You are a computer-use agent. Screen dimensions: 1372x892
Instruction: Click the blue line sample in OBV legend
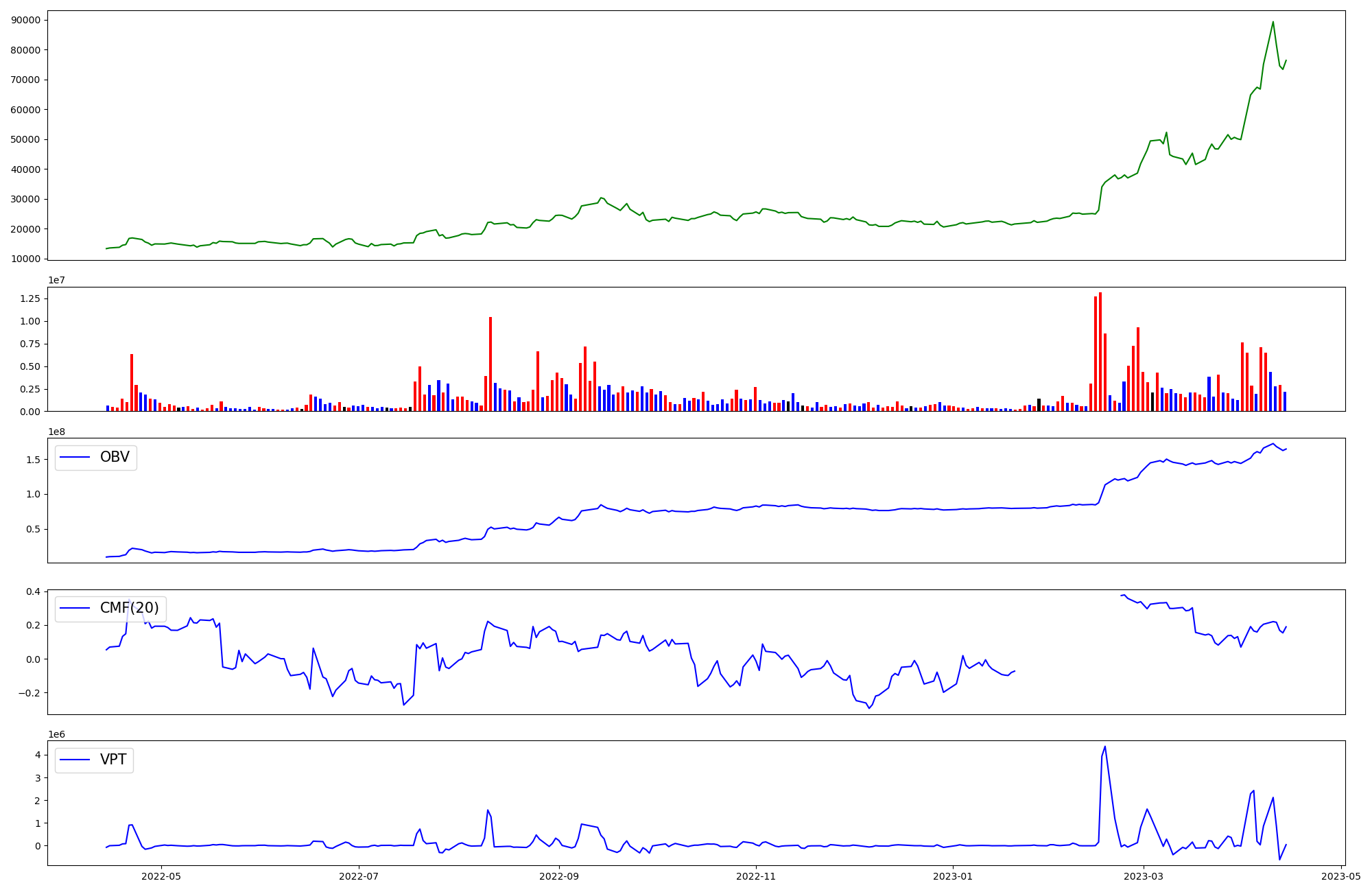(75, 457)
